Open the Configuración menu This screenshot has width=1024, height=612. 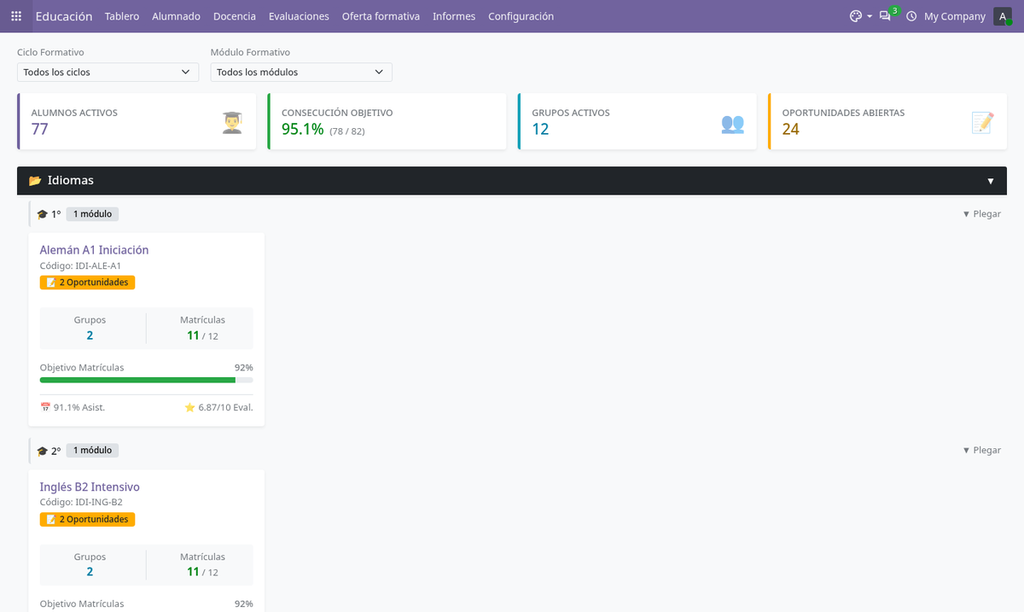point(521,16)
